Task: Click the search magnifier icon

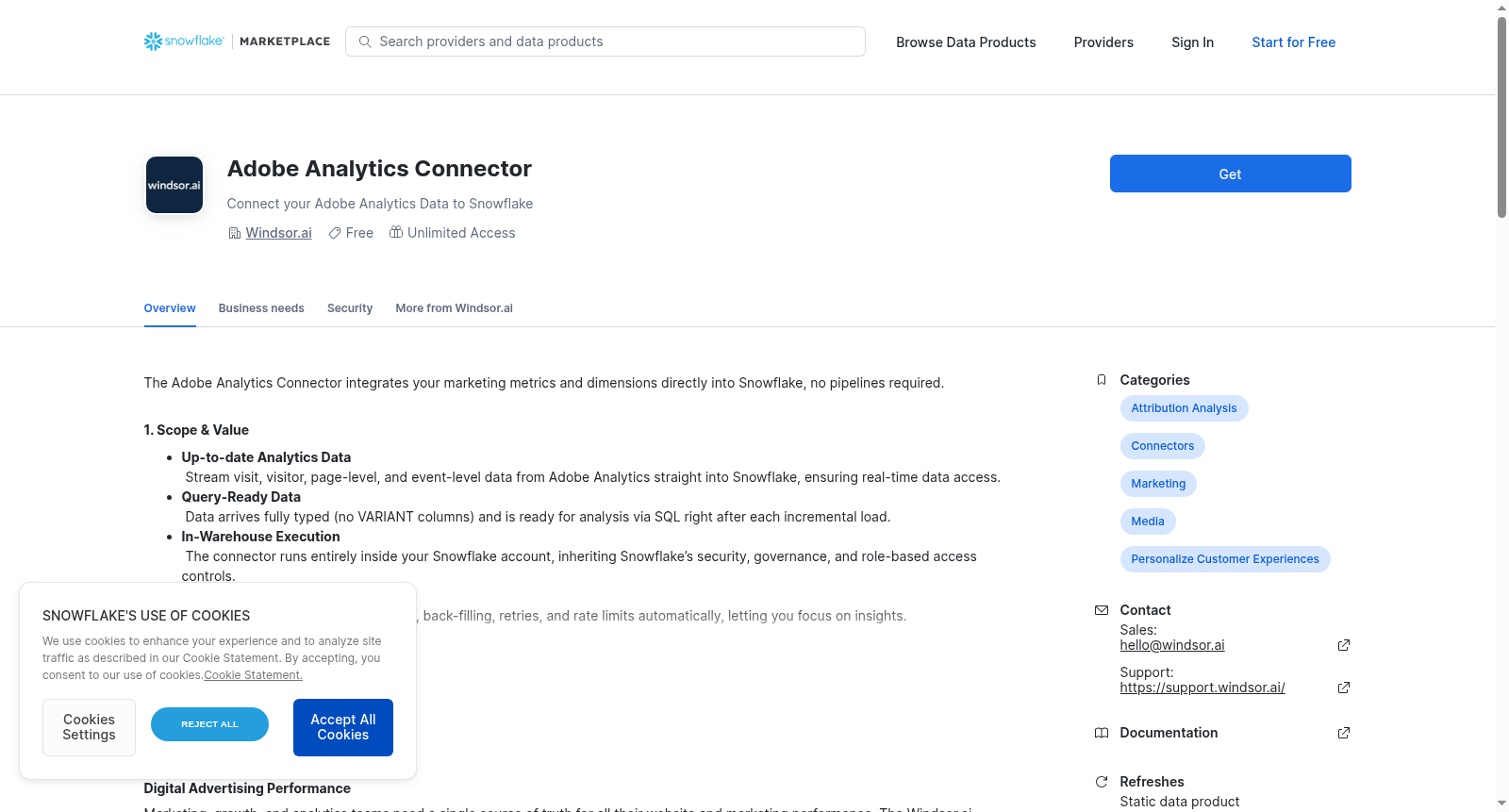Action: [365, 41]
